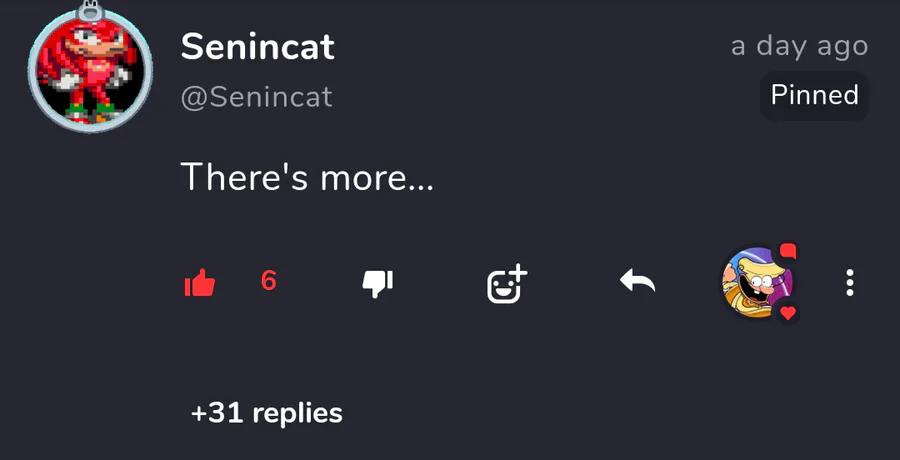
Task: Click the "There's more..." comment text
Action: click(x=307, y=178)
